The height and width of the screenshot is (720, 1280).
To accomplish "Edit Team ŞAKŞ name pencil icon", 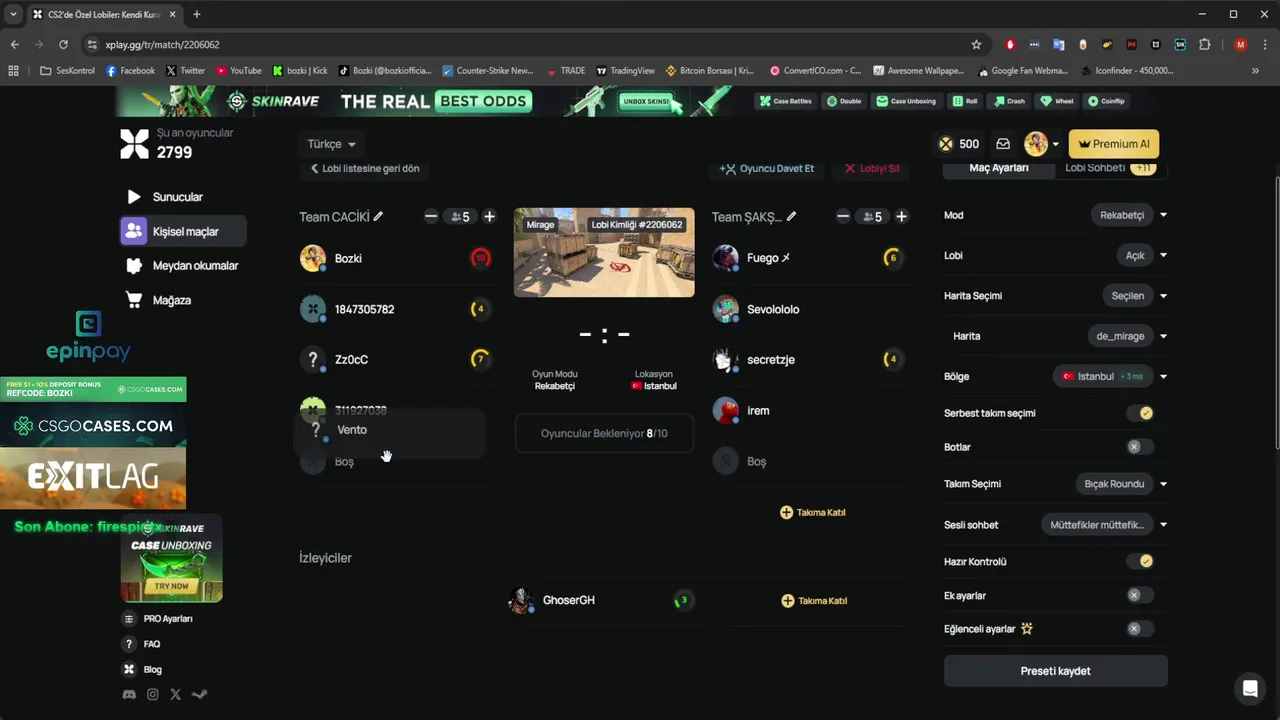I will (792, 216).
